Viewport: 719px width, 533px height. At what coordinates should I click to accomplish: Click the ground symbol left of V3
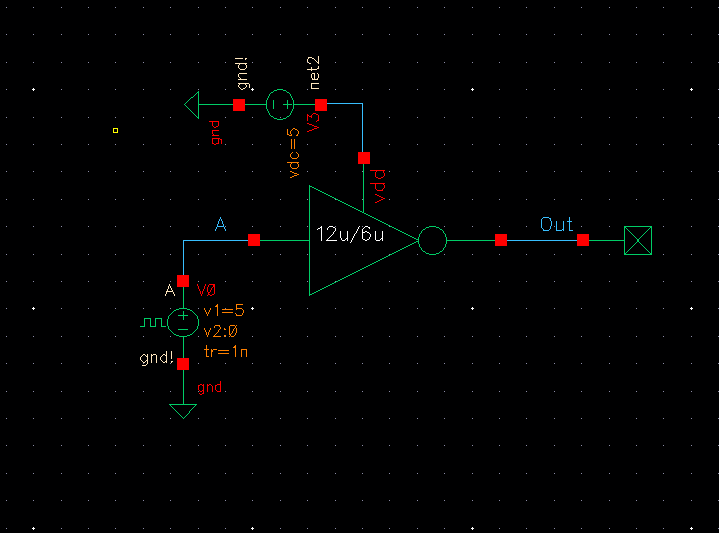192,105
